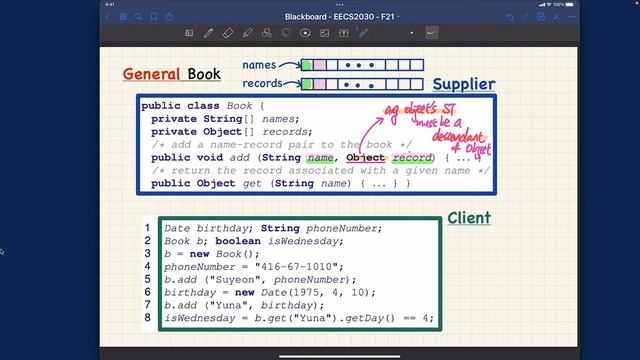Tap the 'Client' label
Screen dimensions: 640x360
[x=469, y=218]
